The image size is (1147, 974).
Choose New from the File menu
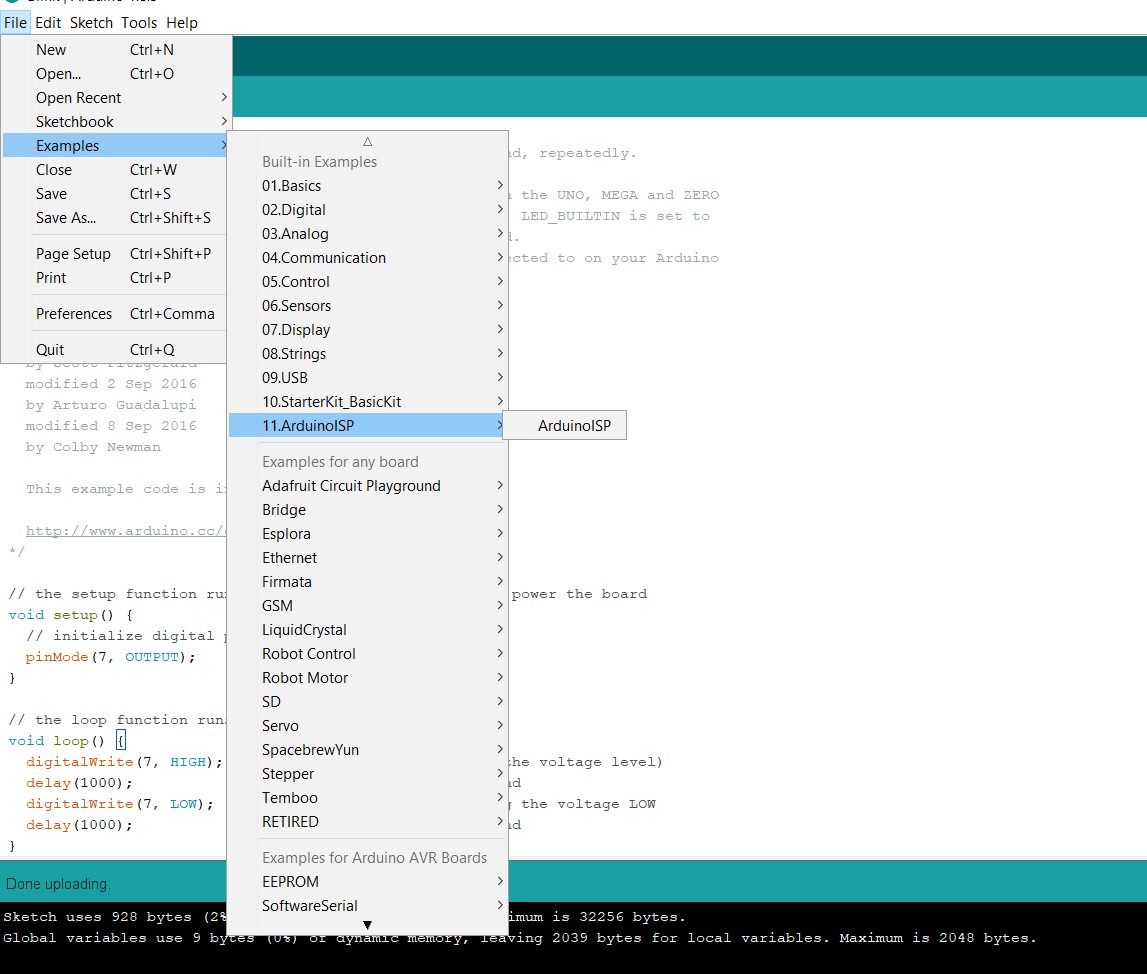coord(116,50)
